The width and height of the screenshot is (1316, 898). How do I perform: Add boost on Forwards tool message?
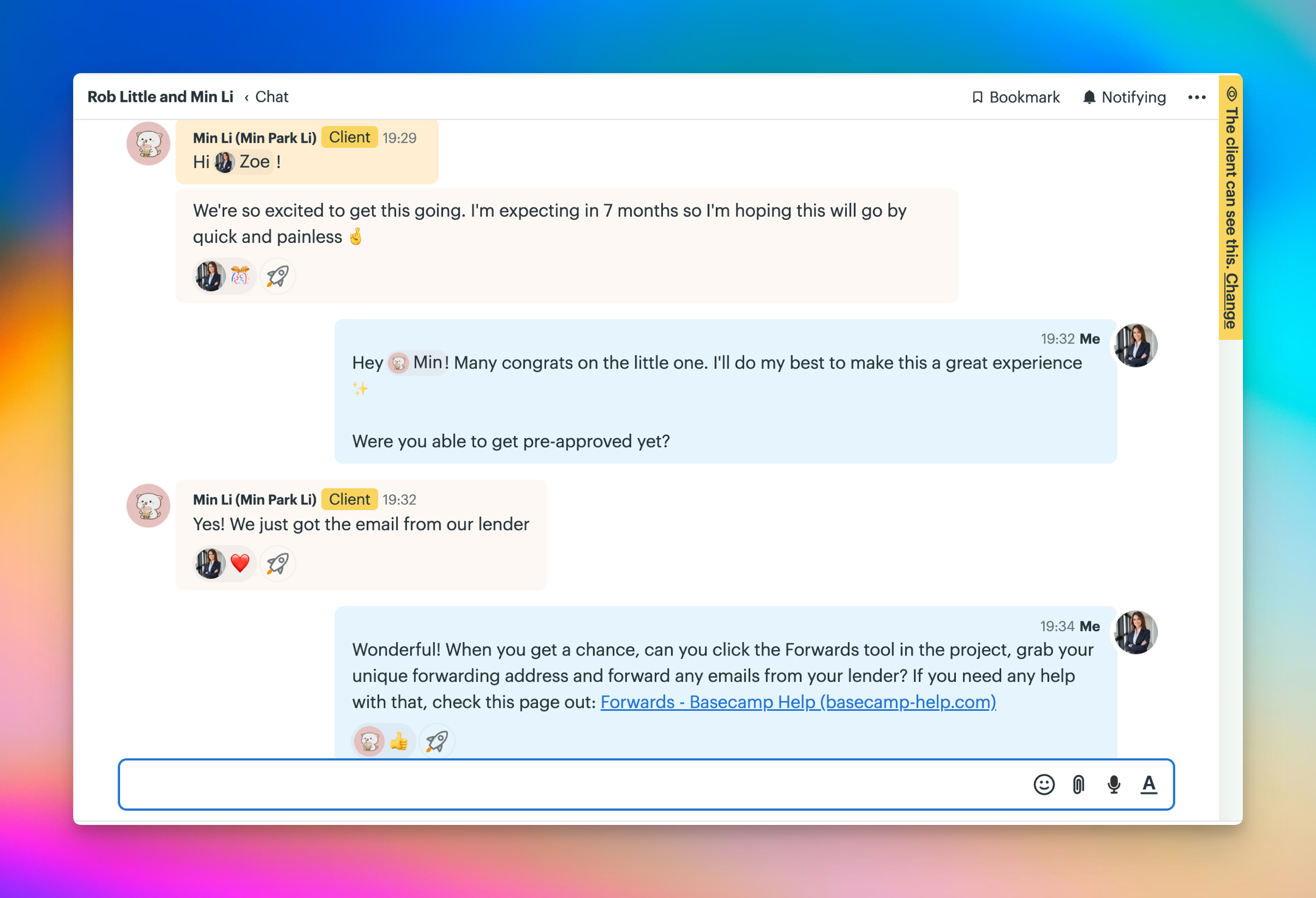437,741
